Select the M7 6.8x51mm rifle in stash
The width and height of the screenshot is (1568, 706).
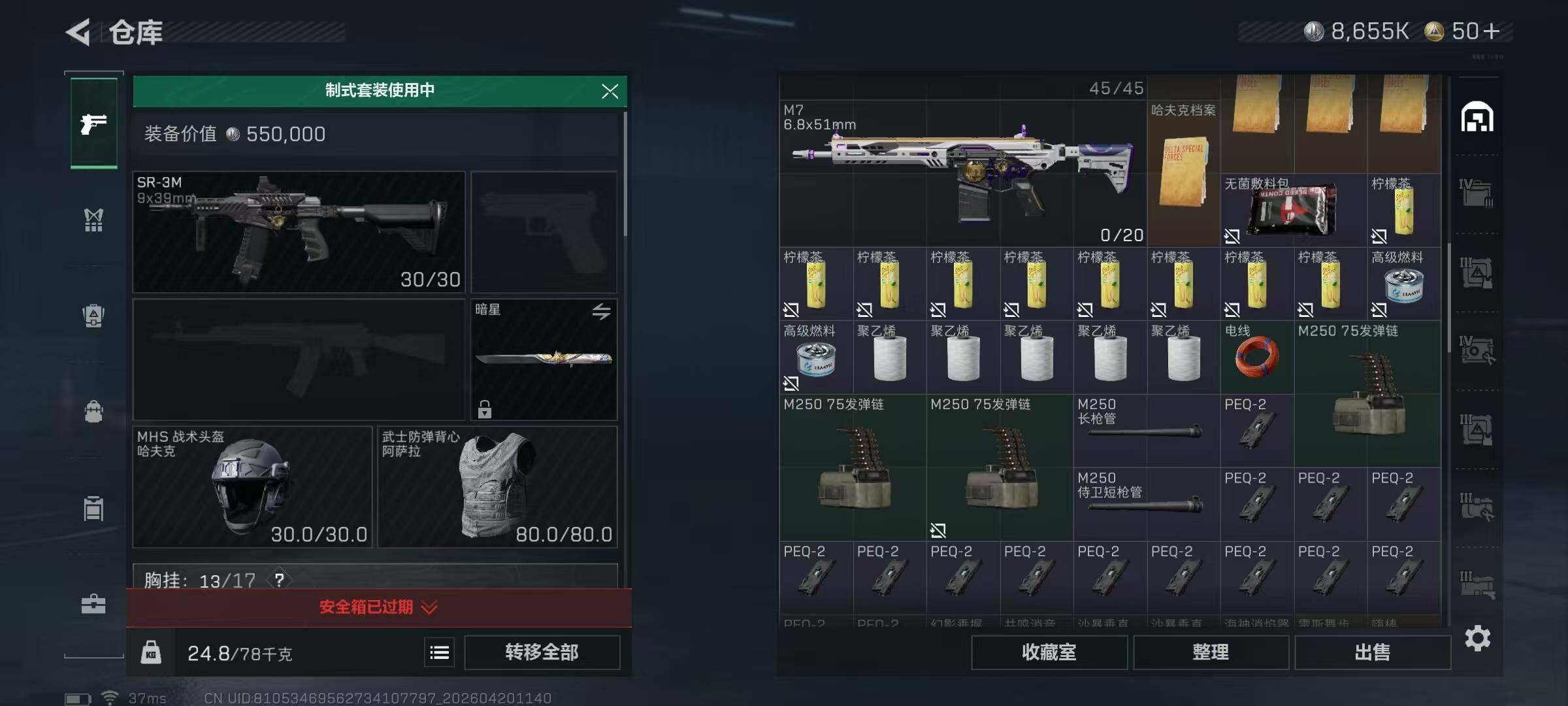(963, 173)
